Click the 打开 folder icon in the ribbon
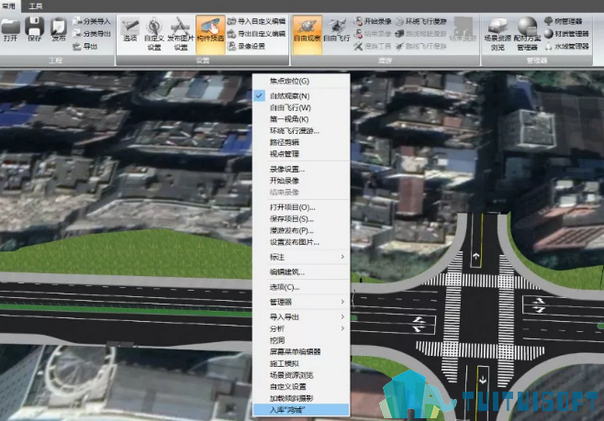The image size is (604, 421). 10,29
